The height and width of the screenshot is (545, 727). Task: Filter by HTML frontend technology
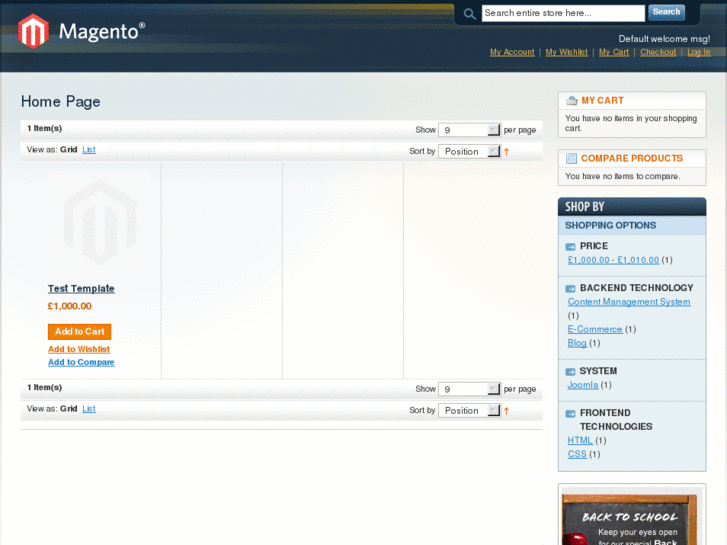pyautogui.click(x=580, y=441)
